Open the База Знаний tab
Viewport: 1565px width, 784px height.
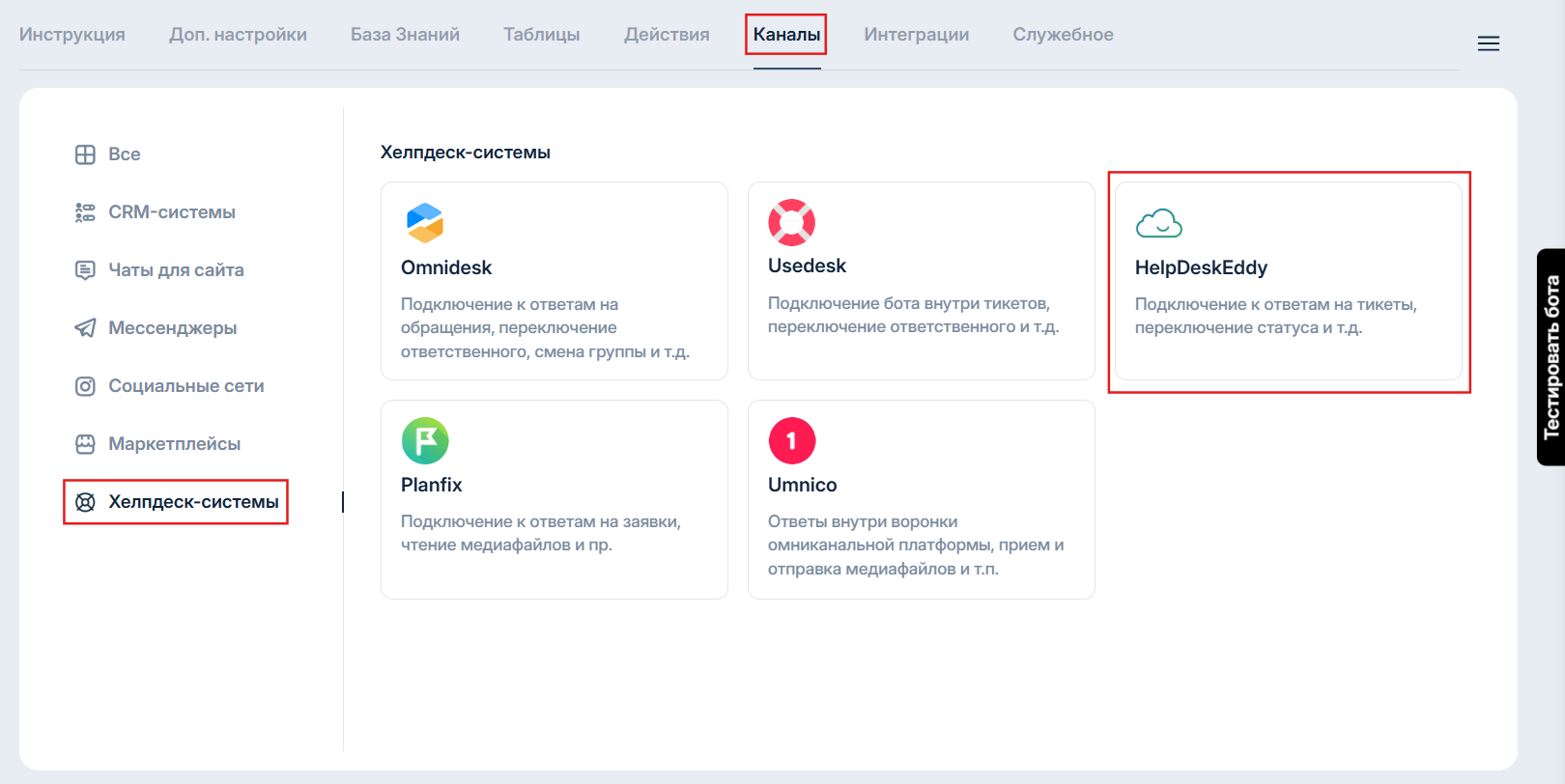point(405,35)
